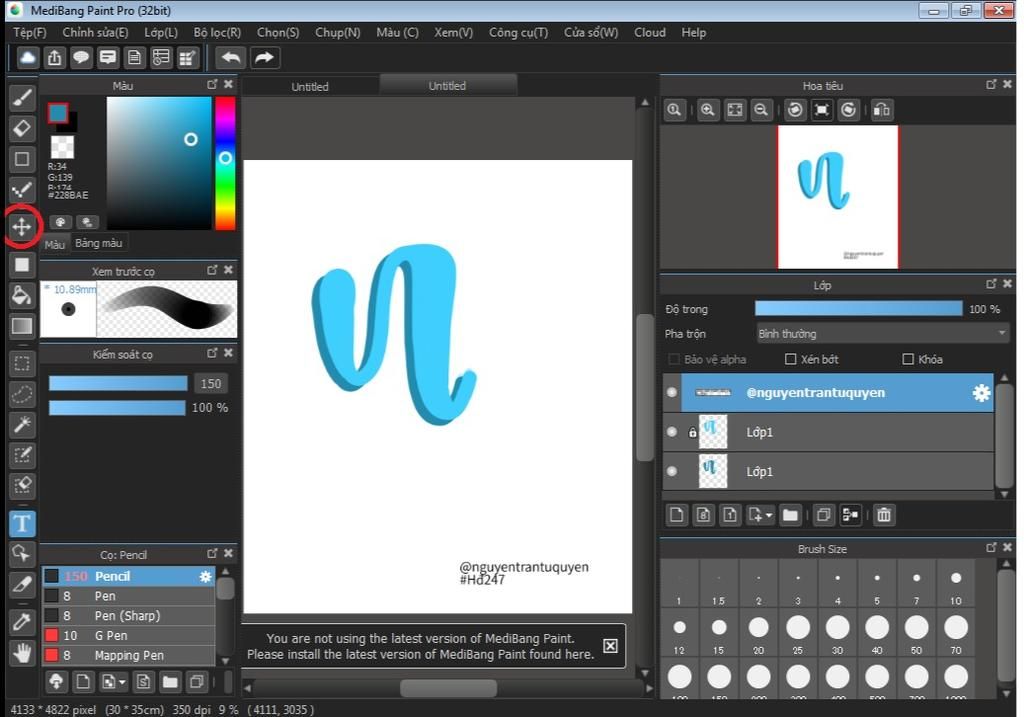Select the Bucket fill tool
This screenshot has width=1024, height=717.
tap(22, 295)
